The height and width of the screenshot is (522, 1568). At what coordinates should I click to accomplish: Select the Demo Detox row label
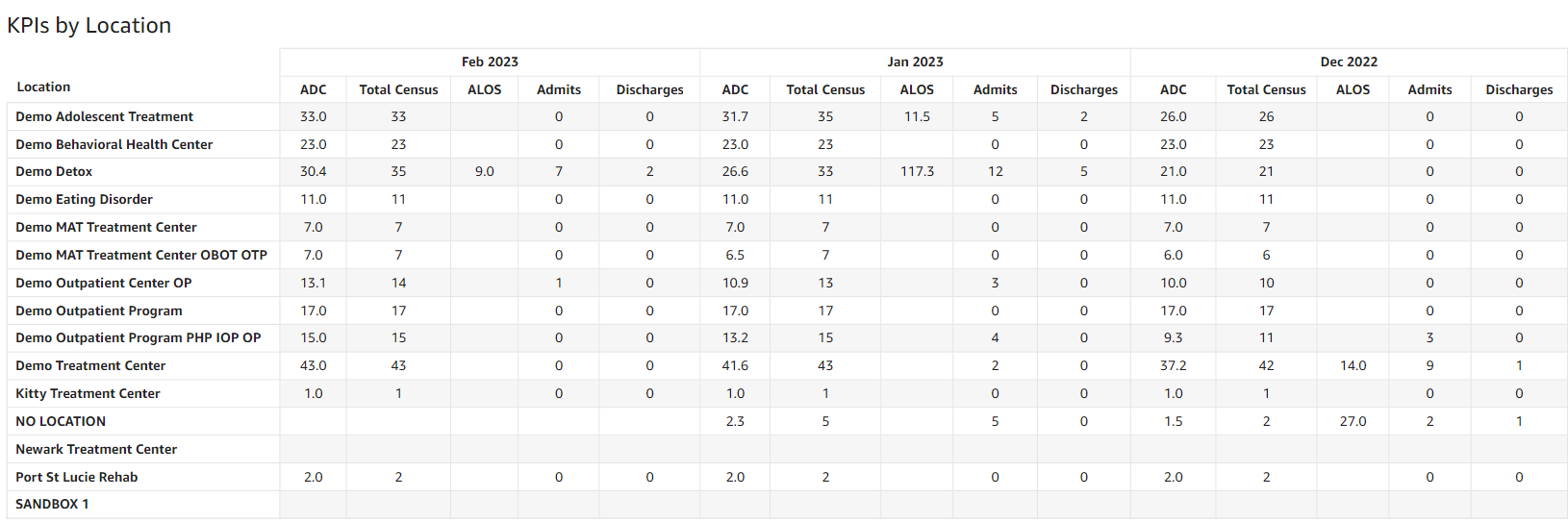pyautogui.click(x=54, y=171)
